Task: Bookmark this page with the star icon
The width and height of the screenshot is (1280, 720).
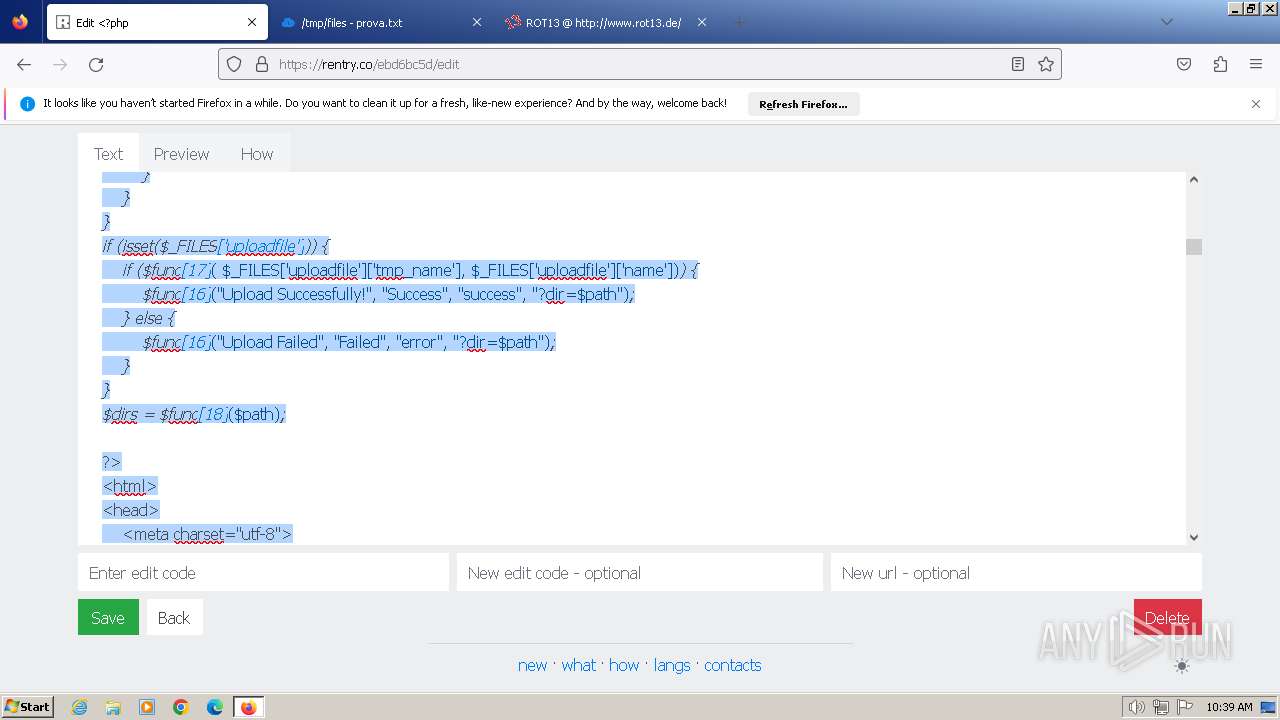Action: coord(1046,64)
